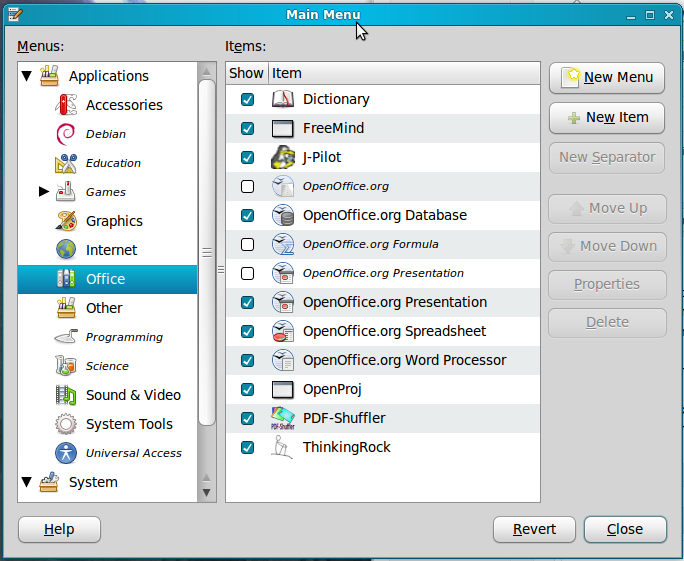Select the Internet menu
The width and height of the screenshot is (684, 561).
(x=112, y=250)
